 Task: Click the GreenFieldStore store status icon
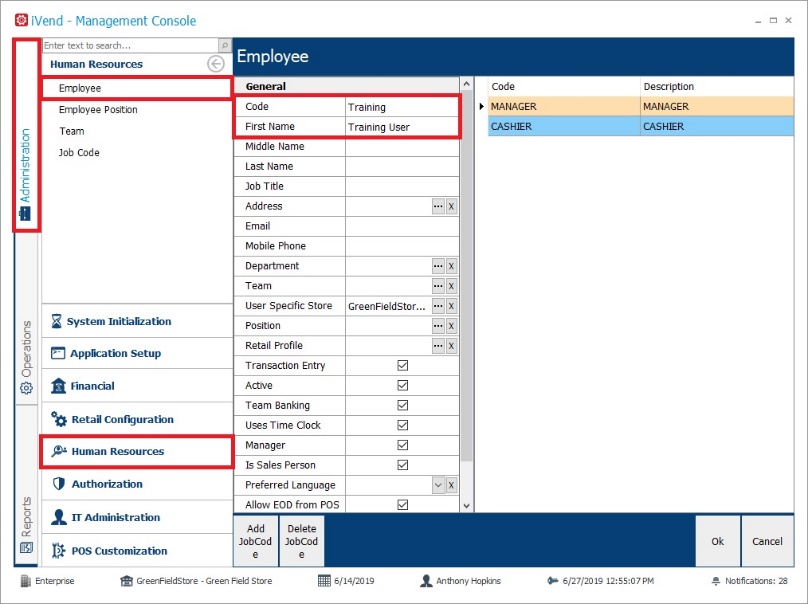(126, 581)
